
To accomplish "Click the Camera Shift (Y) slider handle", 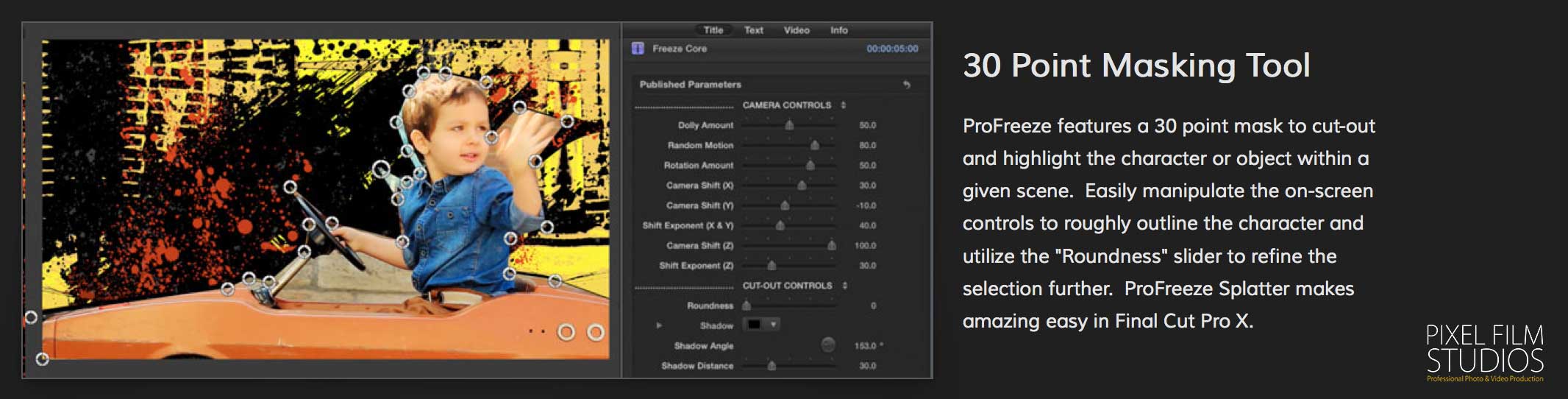I will (x=785, y=205).
